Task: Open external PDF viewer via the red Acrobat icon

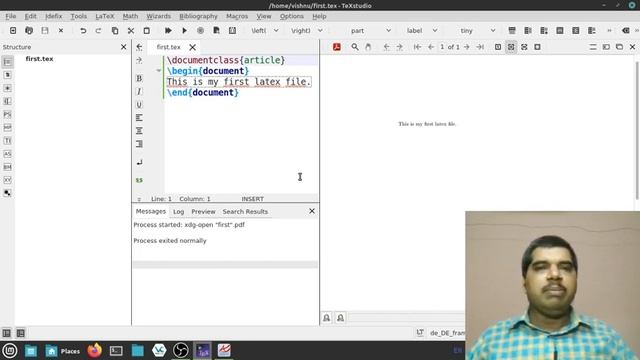Action: (337, 47)
